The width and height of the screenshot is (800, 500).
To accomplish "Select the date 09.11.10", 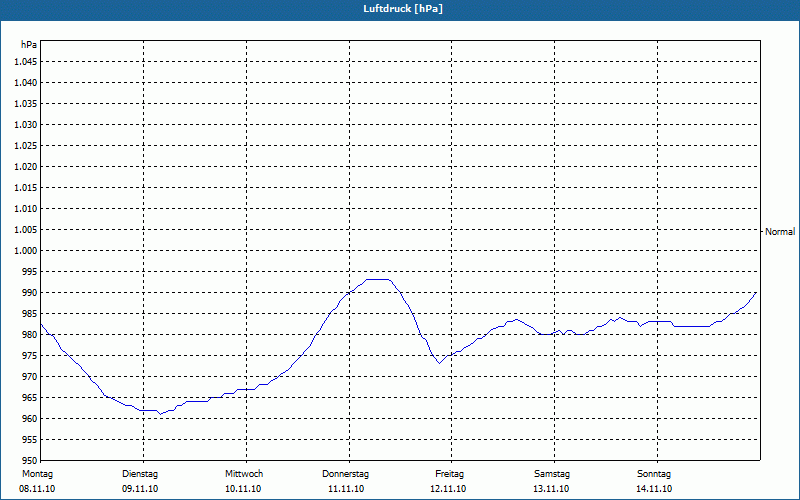I will pyautogui.click(x=140, y=489).
